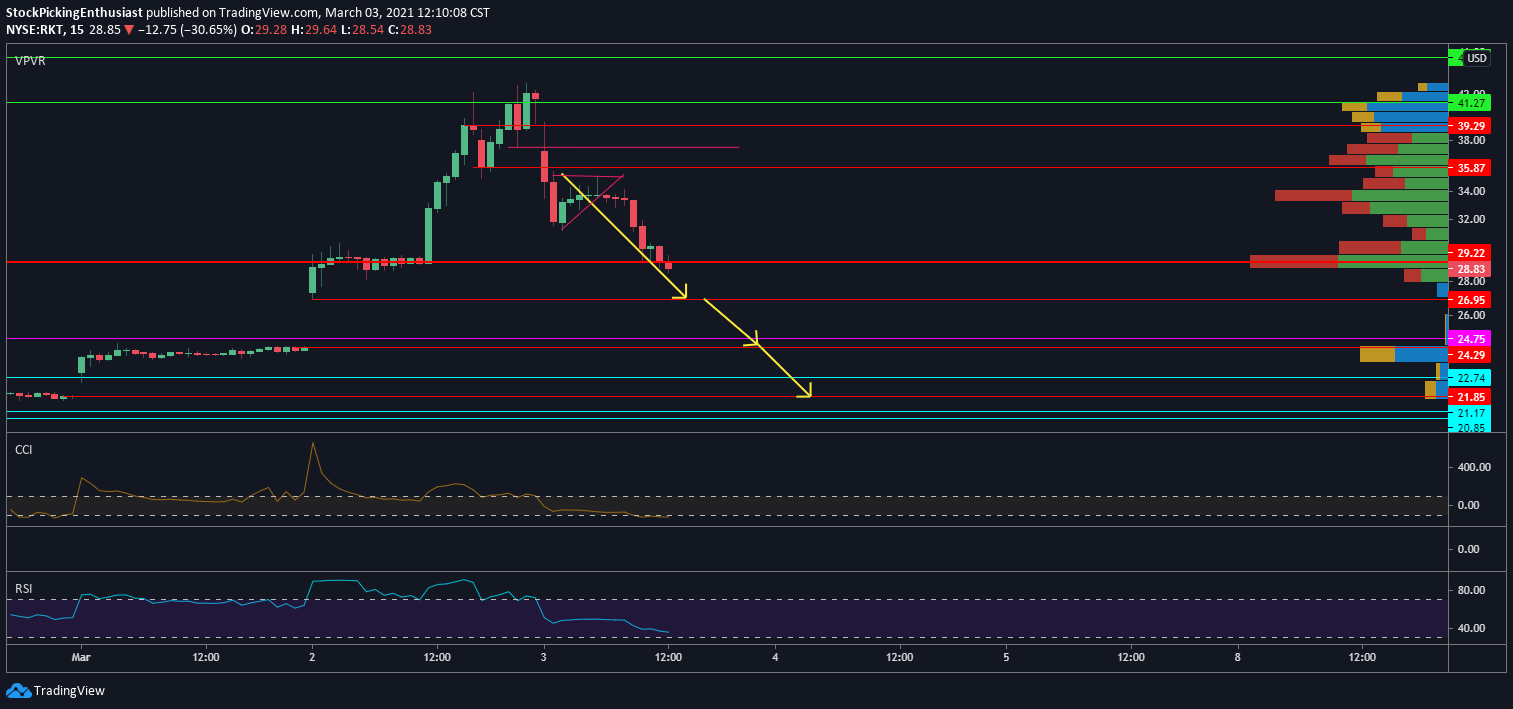
Task: Click the 400.00 CCI scale value
Action: tap(1474, 467)
